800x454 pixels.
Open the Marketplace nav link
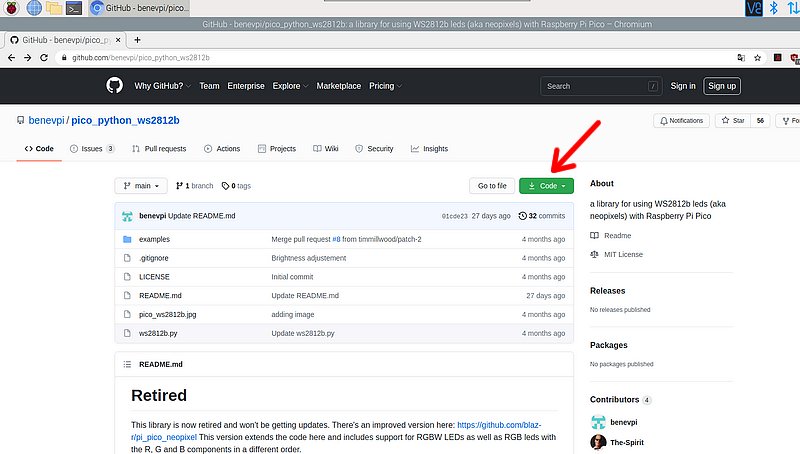pos(339,86)
